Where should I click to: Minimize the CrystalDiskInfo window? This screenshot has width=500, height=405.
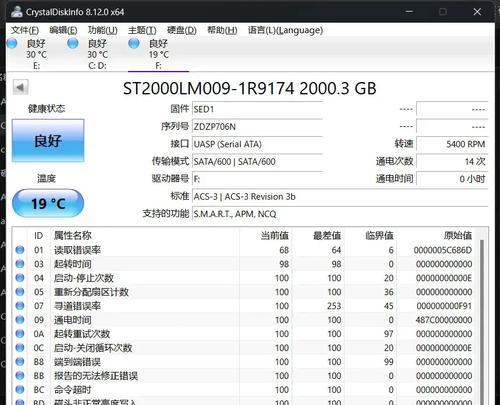[409, 12]
